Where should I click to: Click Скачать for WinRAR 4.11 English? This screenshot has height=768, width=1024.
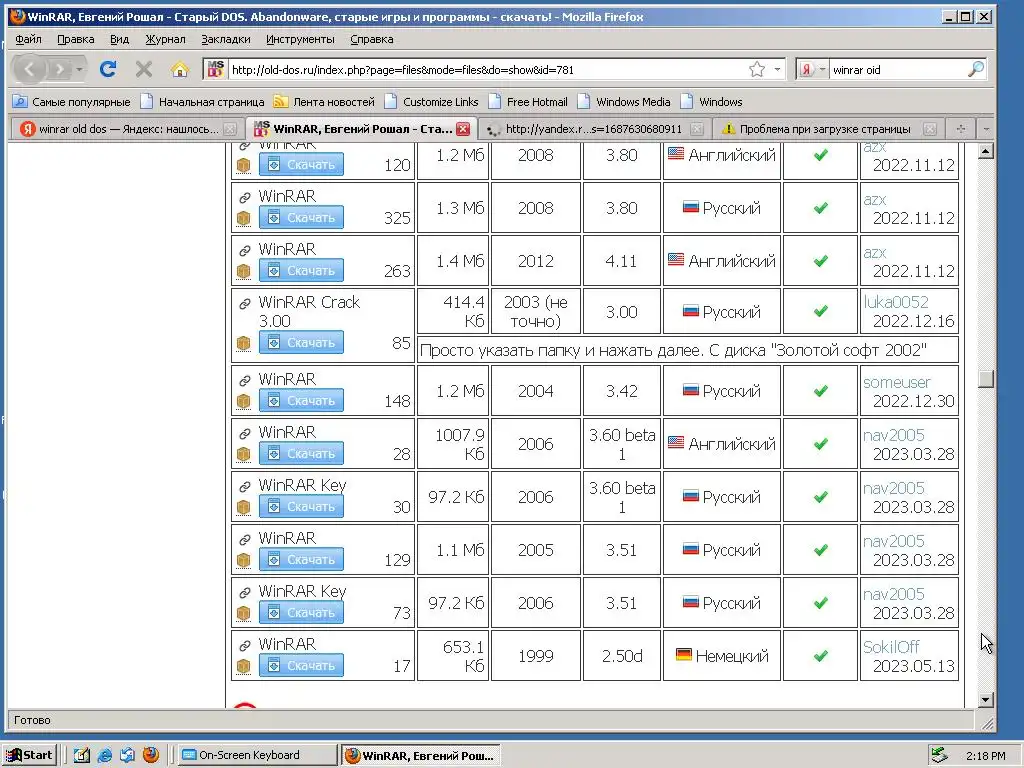pos(301,270)
